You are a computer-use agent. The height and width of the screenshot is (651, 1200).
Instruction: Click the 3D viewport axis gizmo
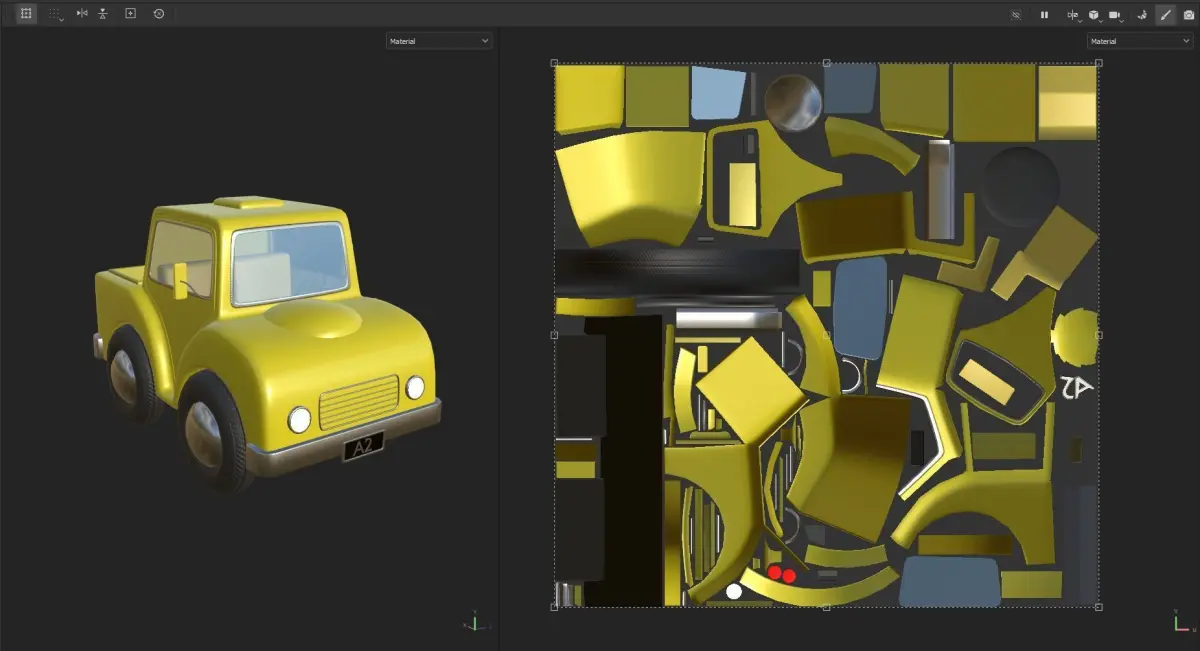coord(475,621)
